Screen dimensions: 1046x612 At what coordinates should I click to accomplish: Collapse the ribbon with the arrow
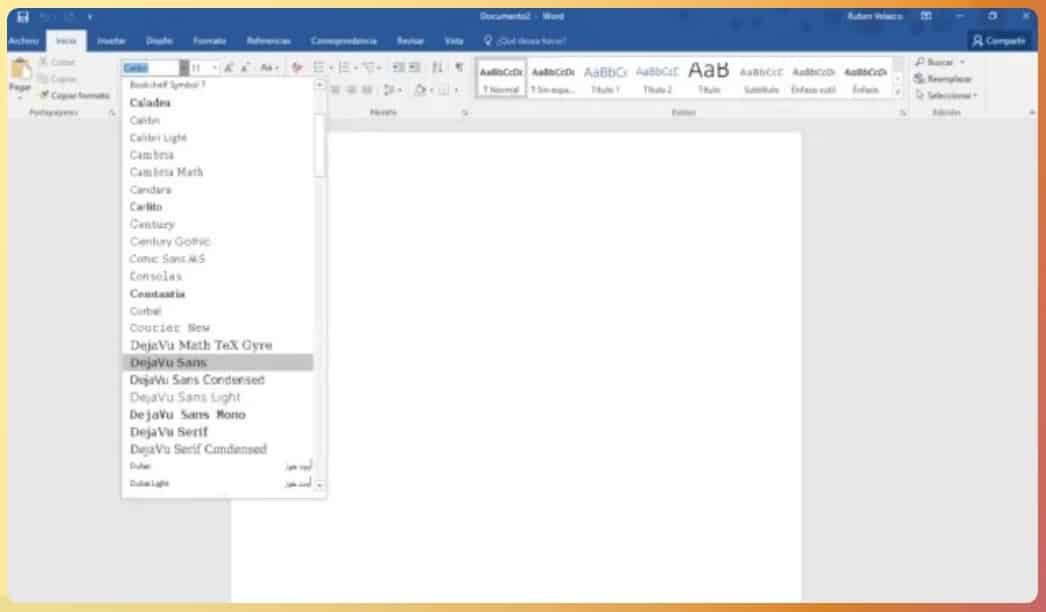[x=1031, y=113]
